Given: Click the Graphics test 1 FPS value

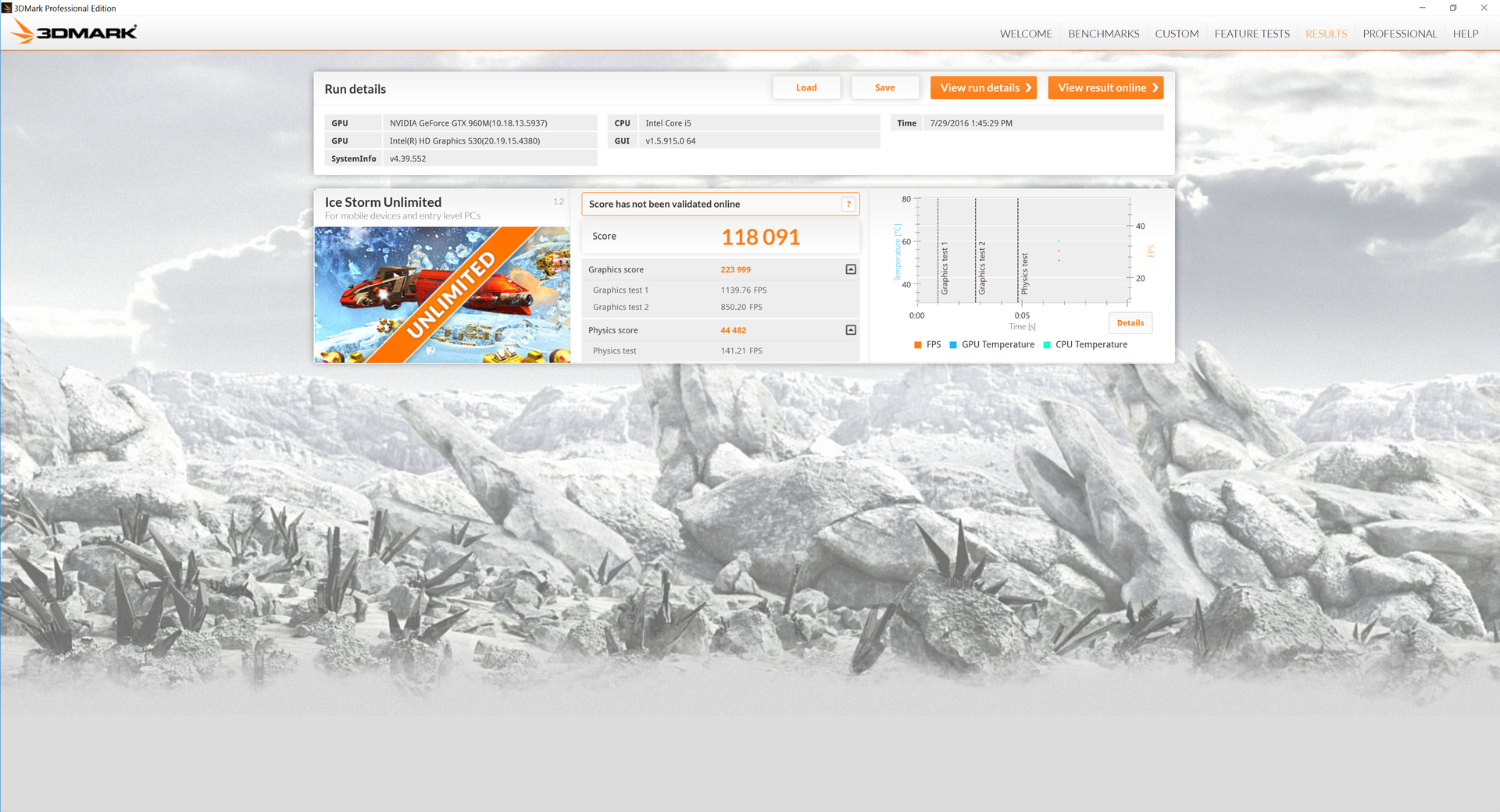Looking at the screenshot, I should pos(744,290).
